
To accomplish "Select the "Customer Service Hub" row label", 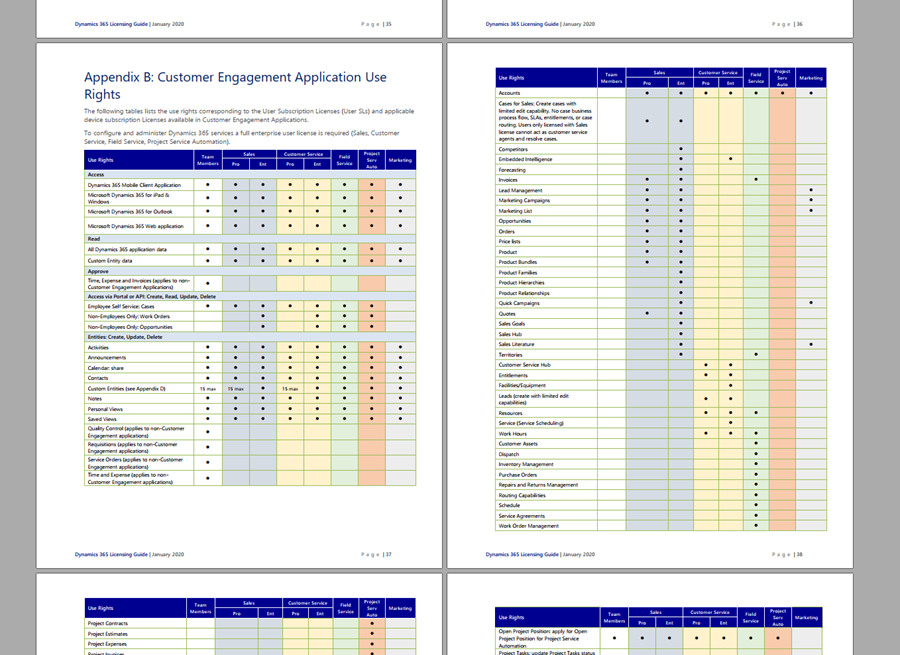I will pyautogui.click(x=524, y=365).
